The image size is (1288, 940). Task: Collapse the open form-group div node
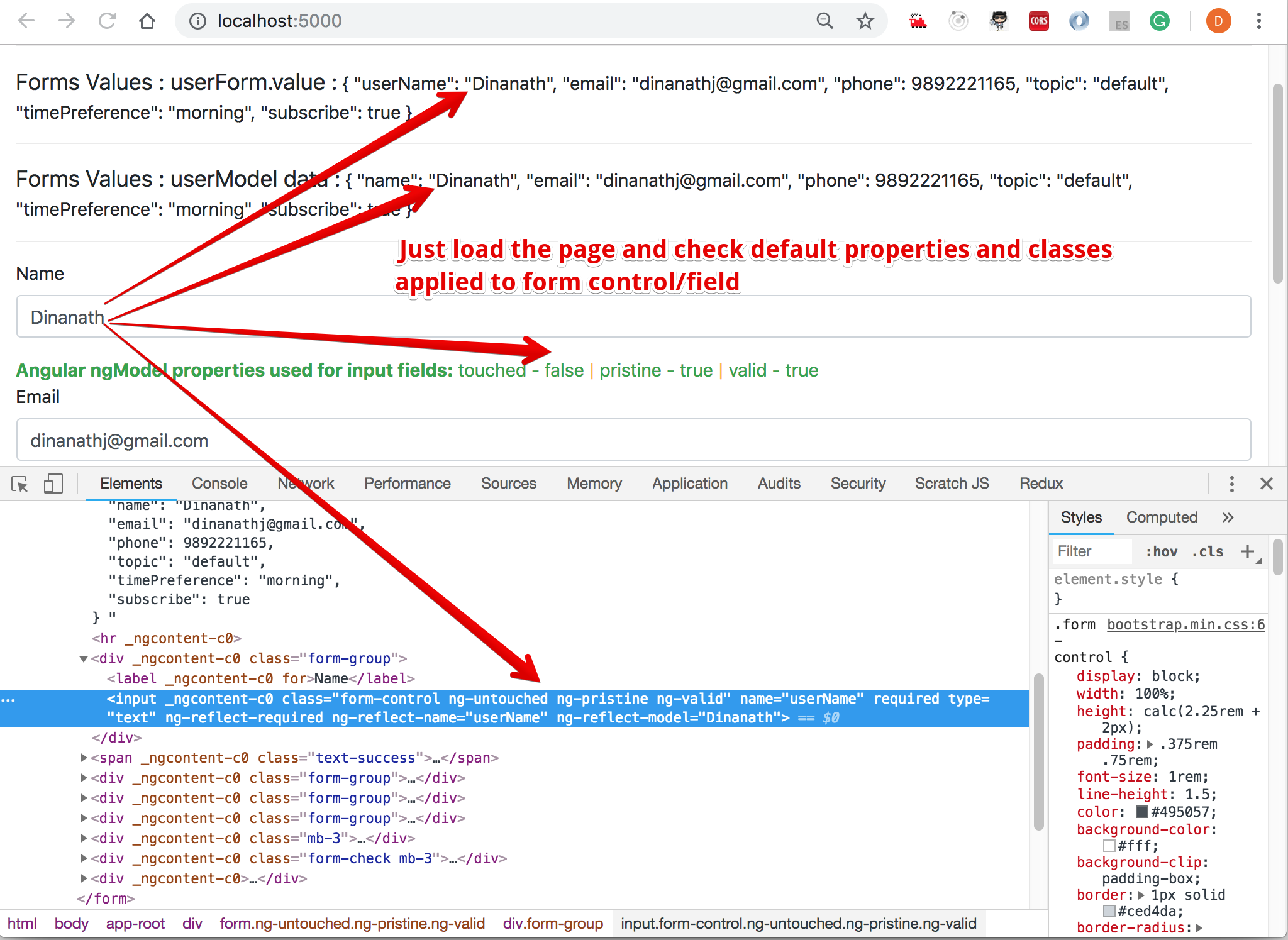pyautogui.click(x=84, y=659)
